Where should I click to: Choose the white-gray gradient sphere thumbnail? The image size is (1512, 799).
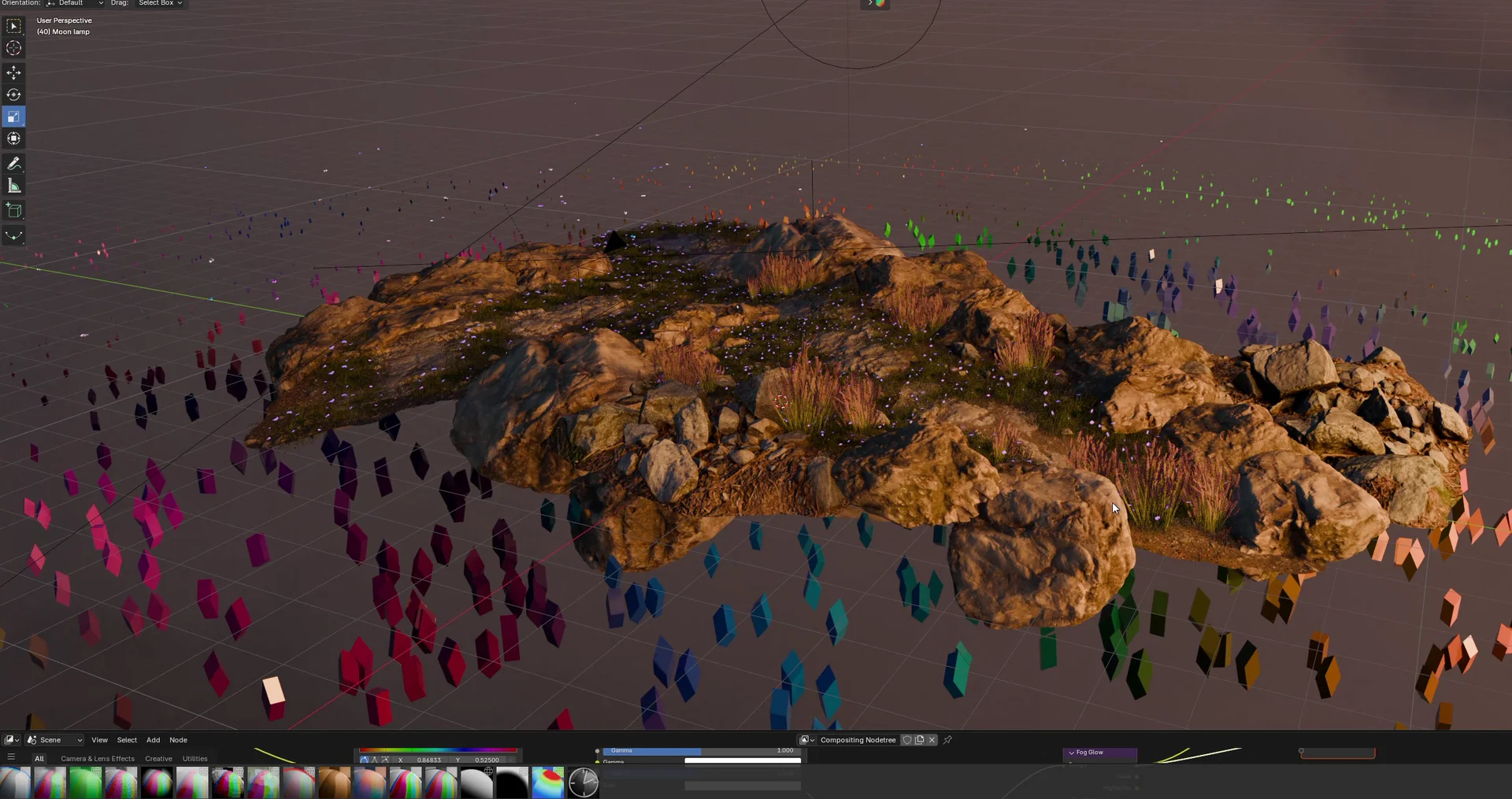[476, 783]
